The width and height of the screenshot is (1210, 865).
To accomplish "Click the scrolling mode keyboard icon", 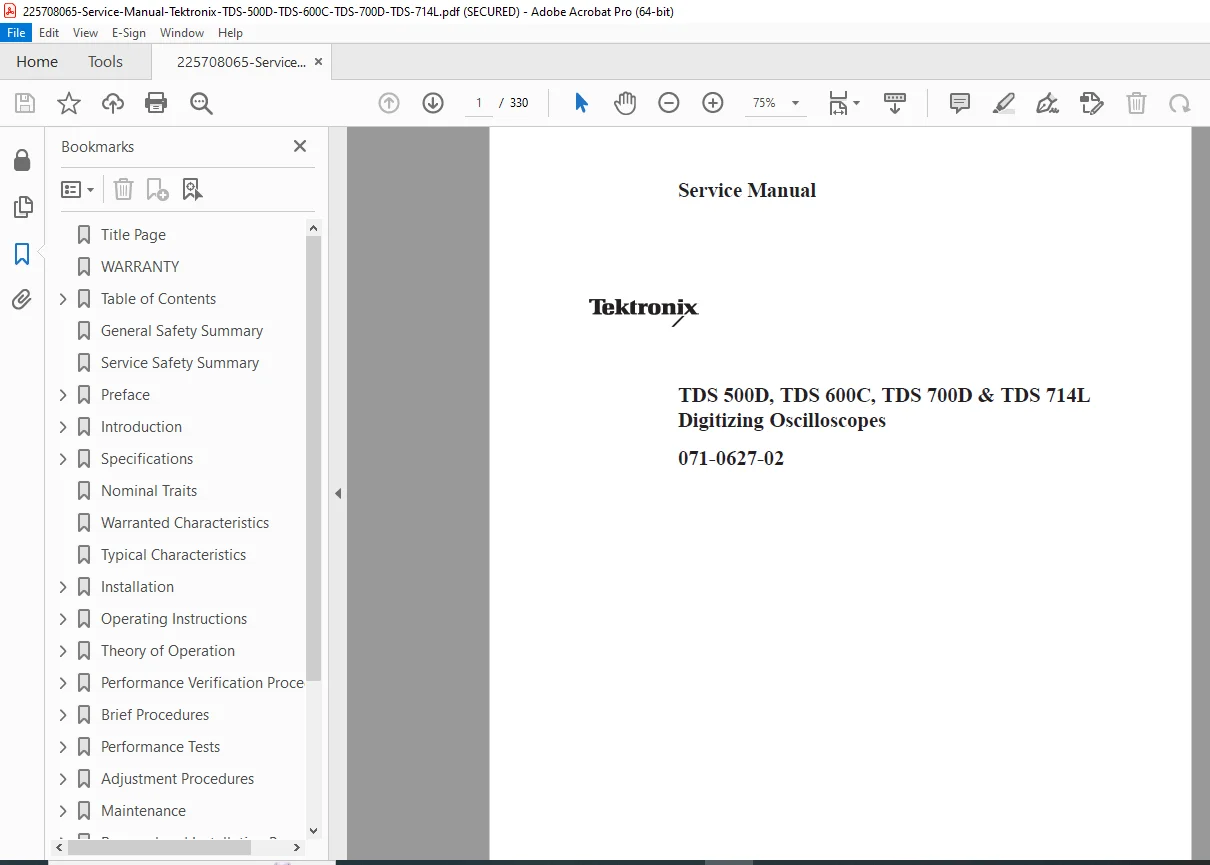I will click(895, 103).
